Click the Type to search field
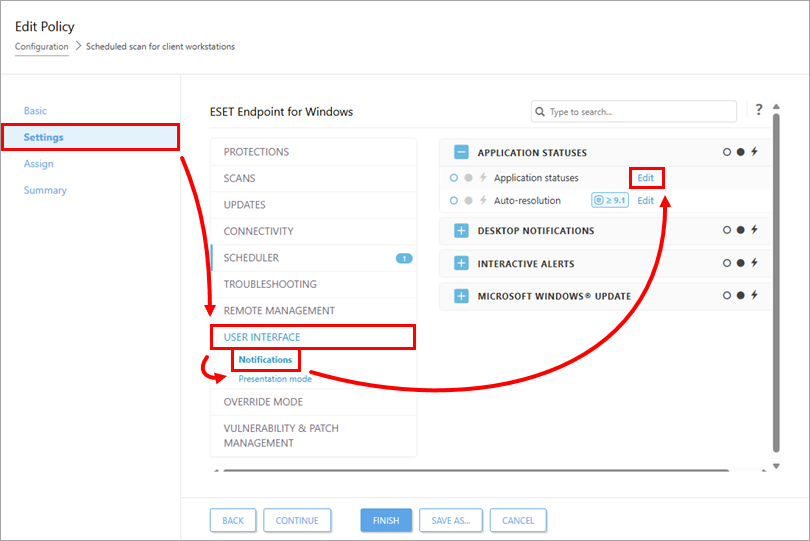 [640, 112]
